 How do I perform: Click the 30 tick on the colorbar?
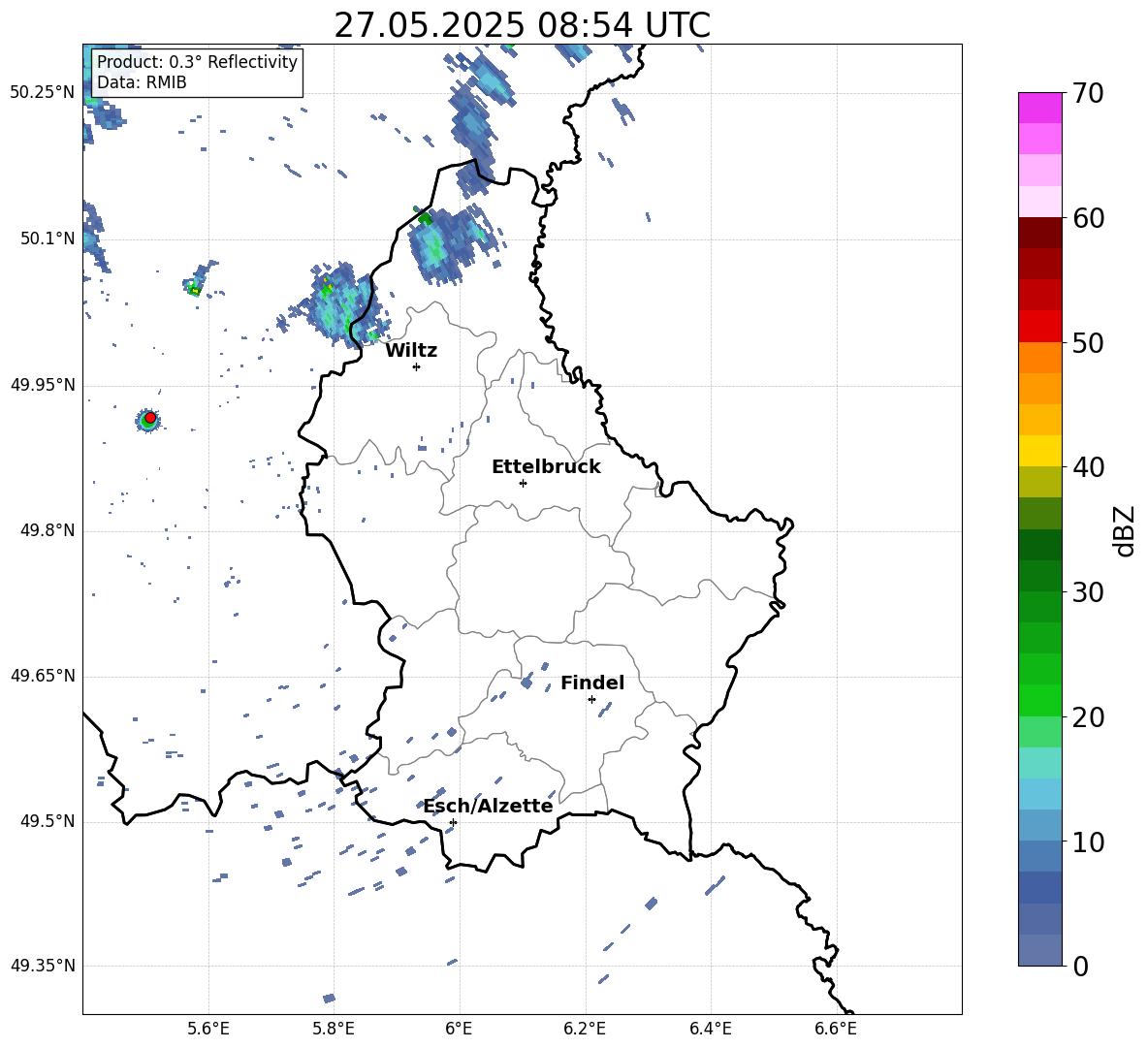pos(1088,592)
